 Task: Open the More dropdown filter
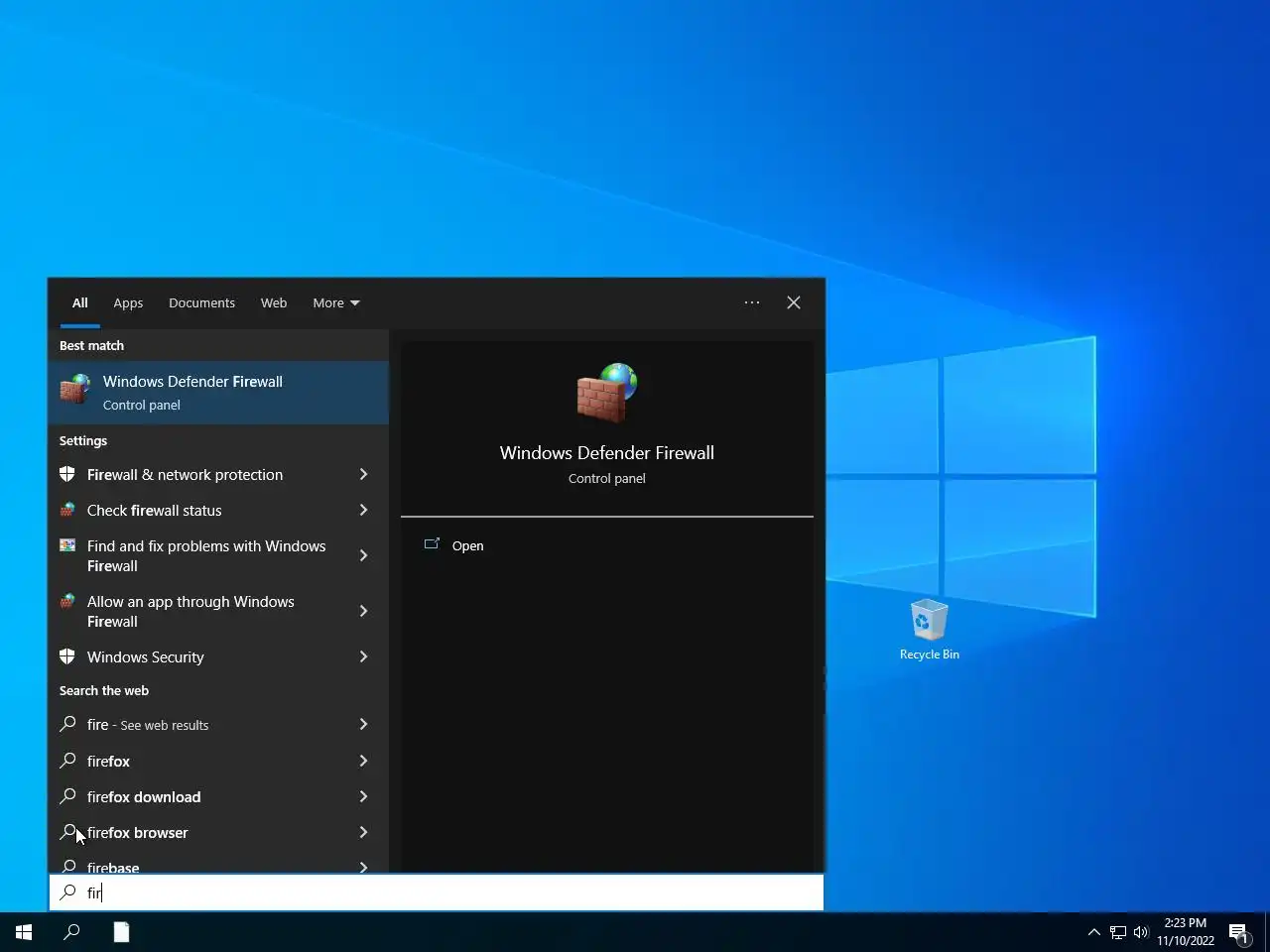tap(336, 302)
